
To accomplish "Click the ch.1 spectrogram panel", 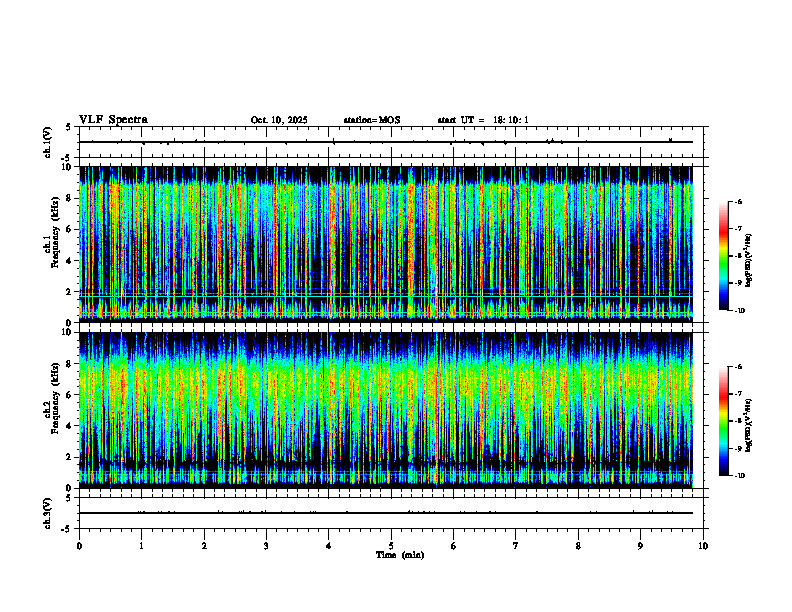I will click(x=386, y=244).
